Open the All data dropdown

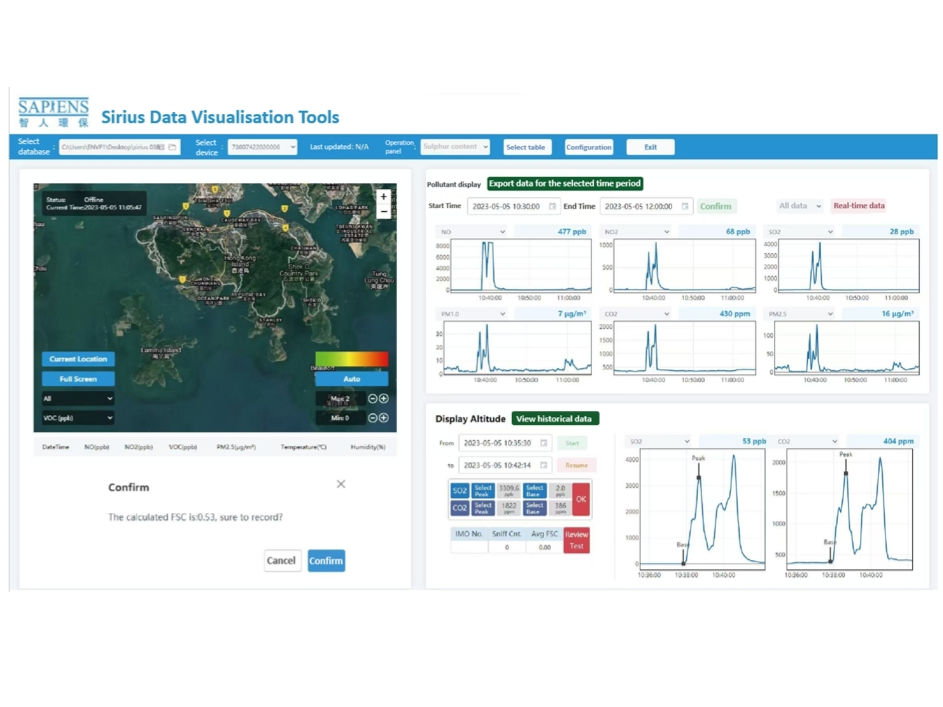pyautogui.click(x=800, y=206)
